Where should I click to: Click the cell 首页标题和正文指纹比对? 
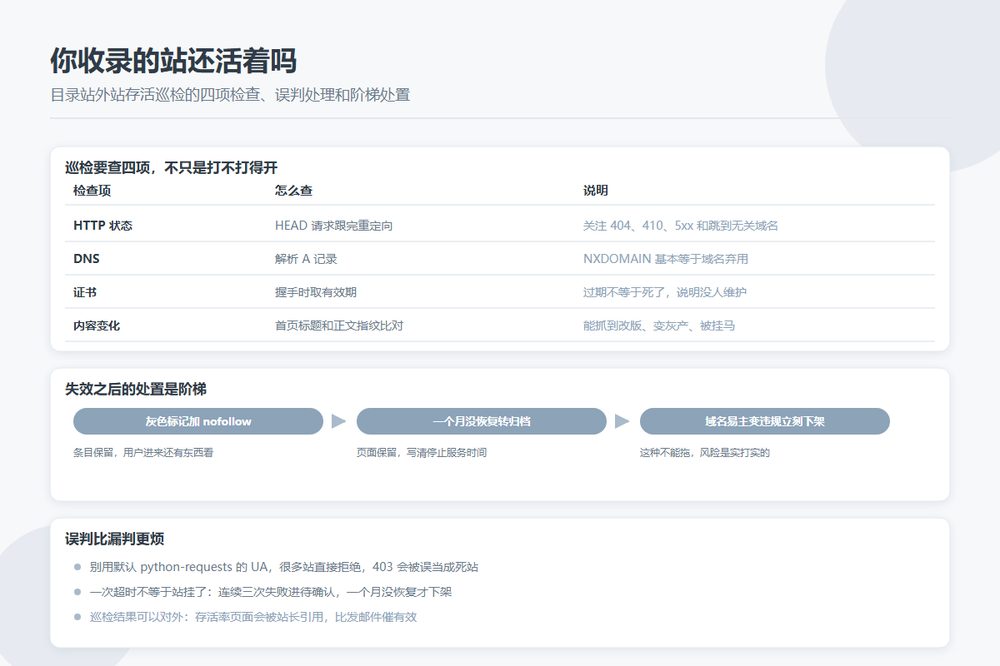coord(339,325)
